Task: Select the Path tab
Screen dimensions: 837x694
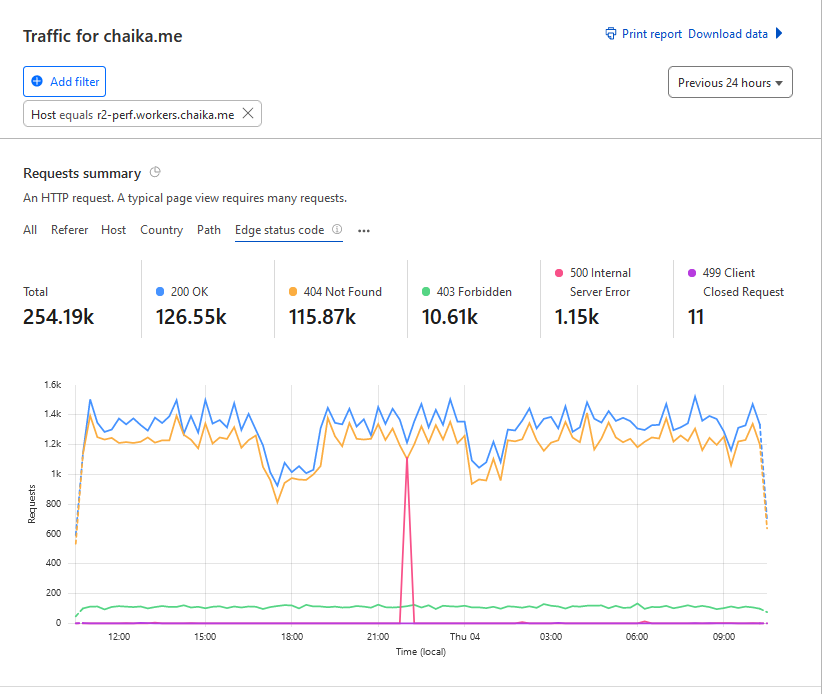Action: click(209, 230)
